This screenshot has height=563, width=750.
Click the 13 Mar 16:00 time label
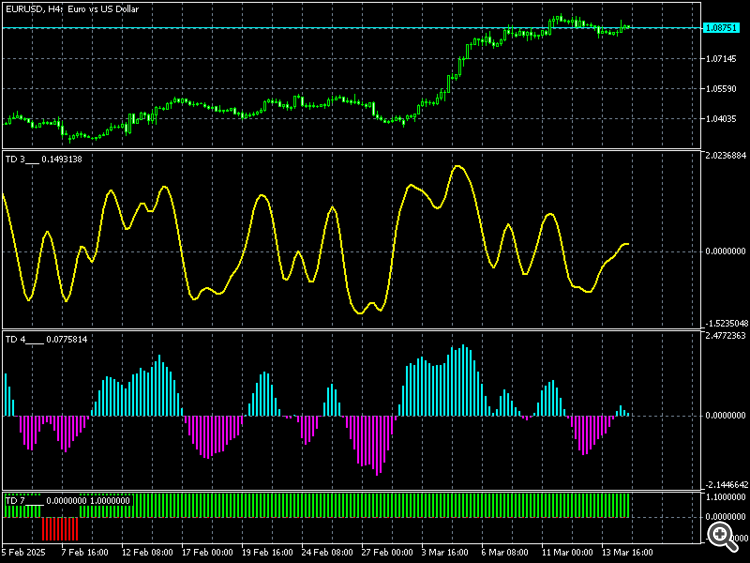coord(627,552)
